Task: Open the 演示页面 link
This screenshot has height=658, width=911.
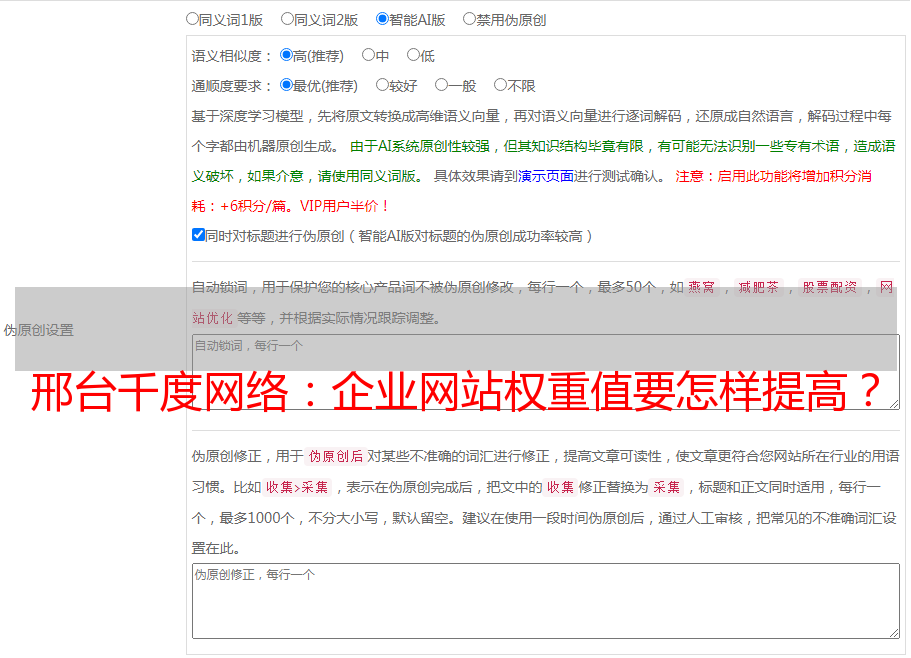Action: click(x=545, y=176)
